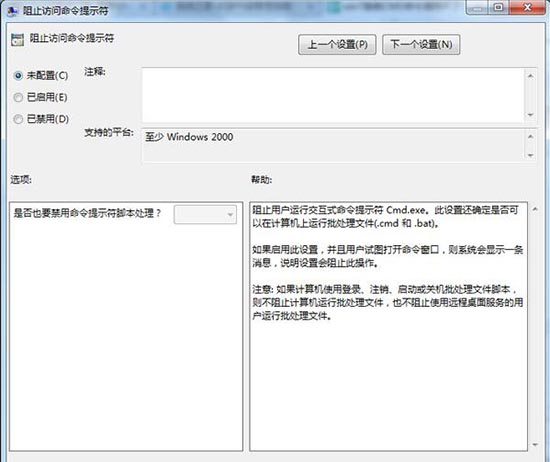This screenshot has height=462, width=550.
Task: Click the help pane scroll up arrow
Action: point(535,209)
